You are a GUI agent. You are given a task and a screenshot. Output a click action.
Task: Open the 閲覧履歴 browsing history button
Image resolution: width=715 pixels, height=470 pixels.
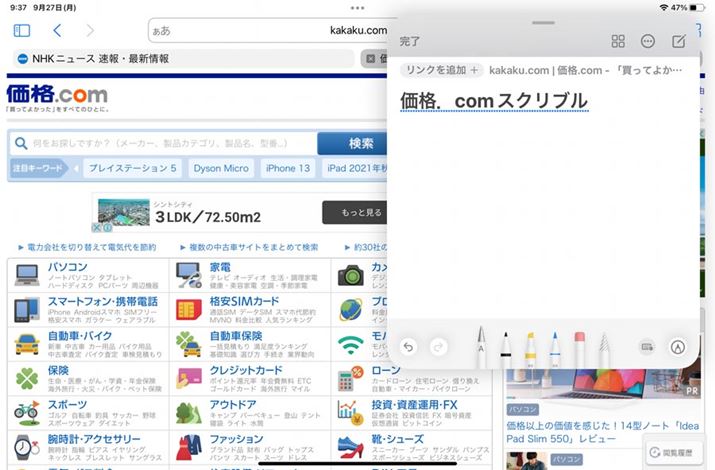point(672,452)
